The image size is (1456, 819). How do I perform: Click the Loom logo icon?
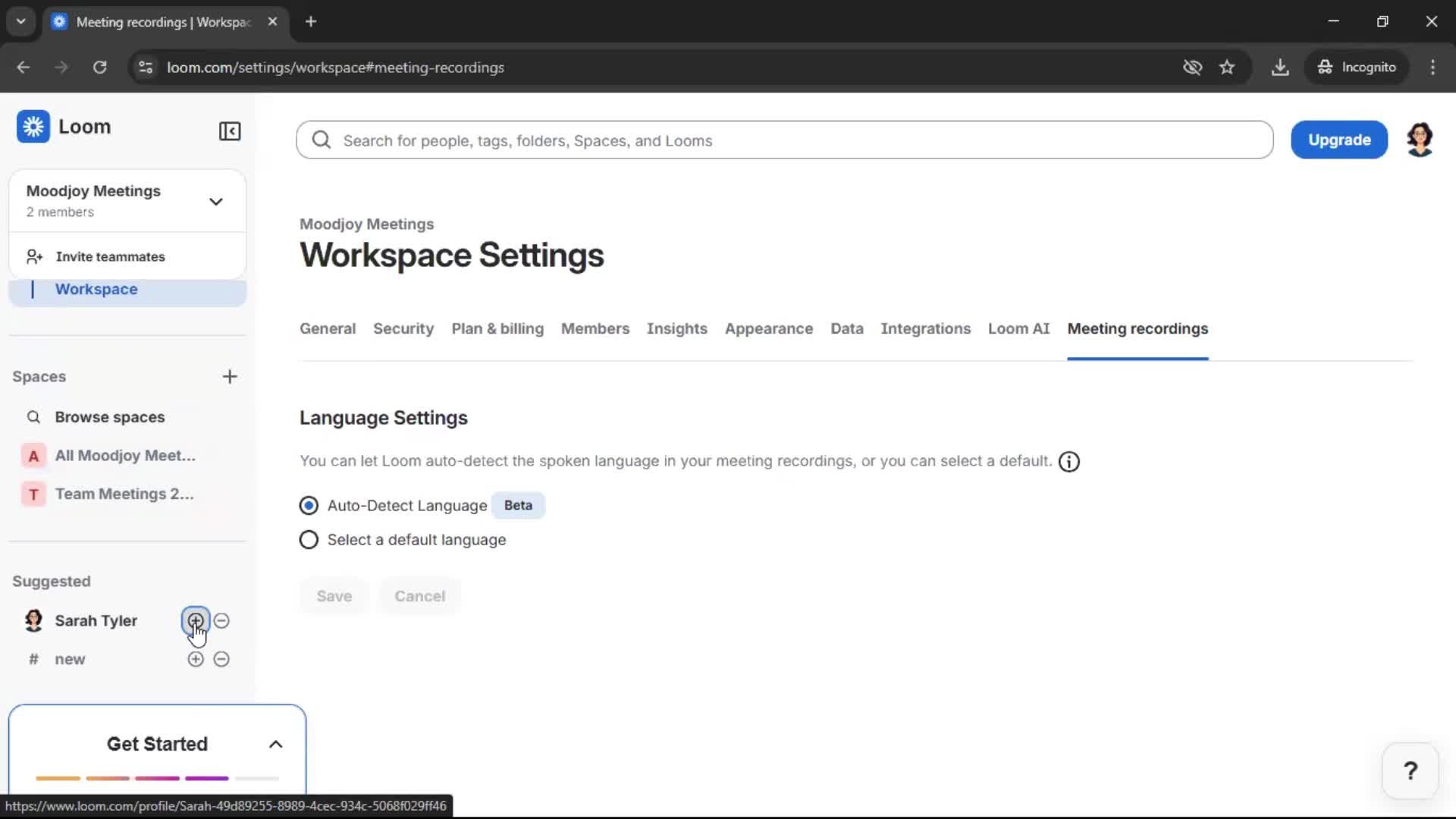tap(33, 127)
